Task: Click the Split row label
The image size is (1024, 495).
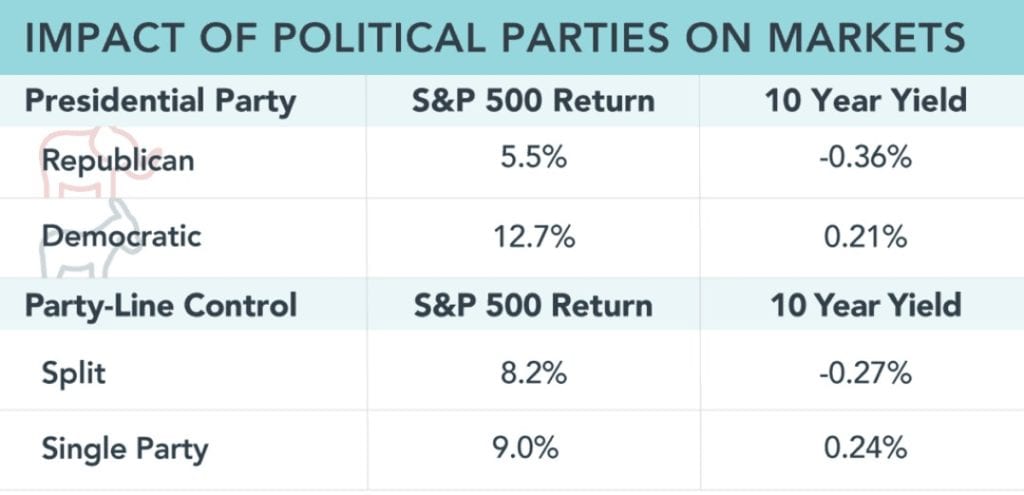Action: 73,374
